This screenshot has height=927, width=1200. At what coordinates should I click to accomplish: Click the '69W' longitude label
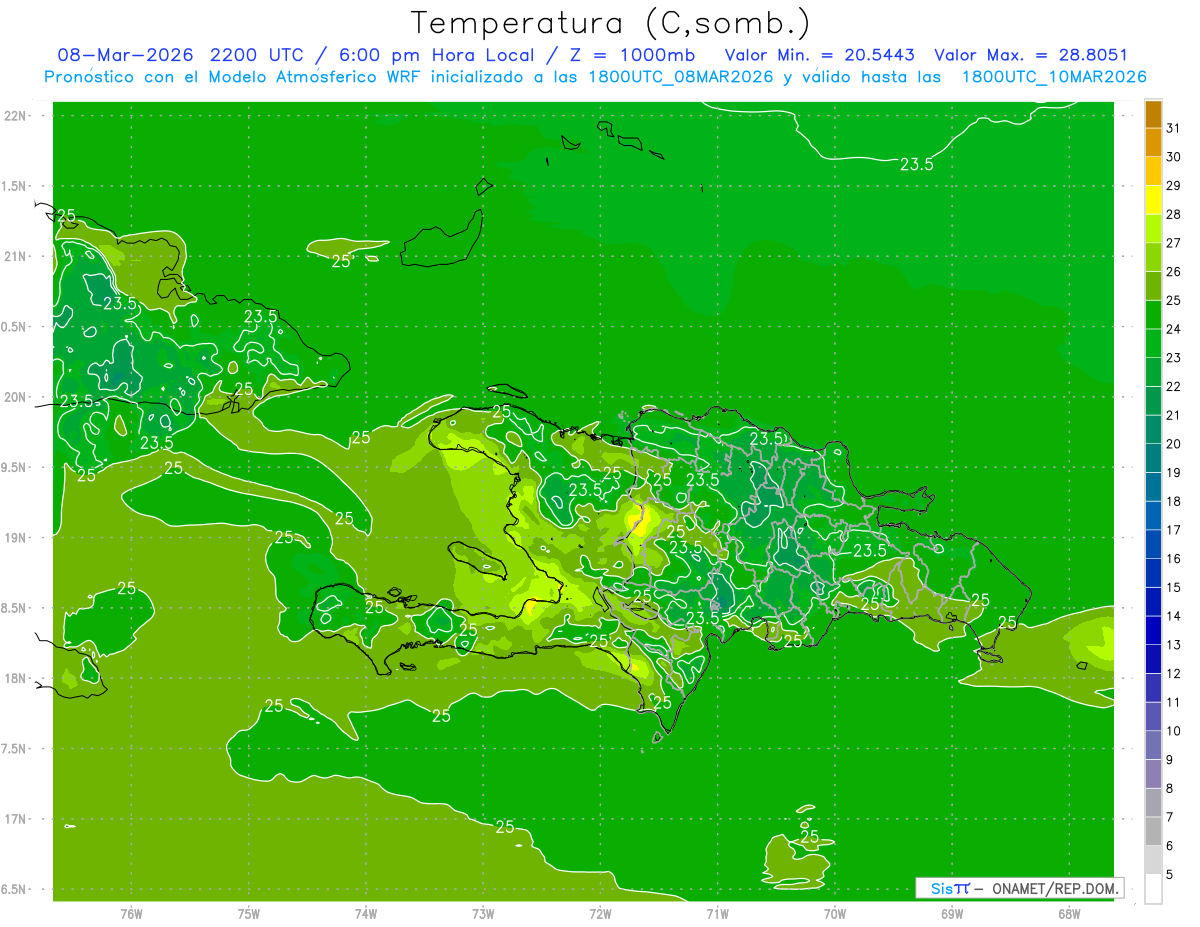tap(952, 913)
